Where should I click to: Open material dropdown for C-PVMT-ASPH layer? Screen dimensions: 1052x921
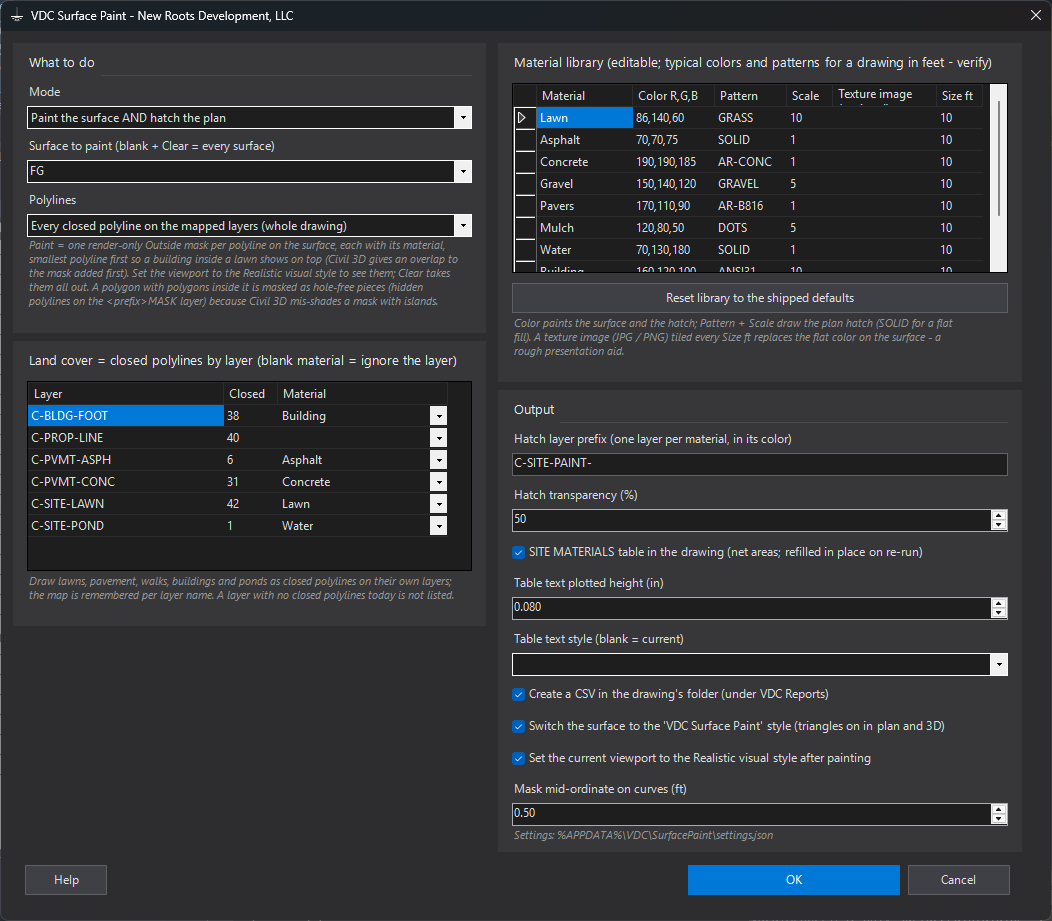coord(438,460)
